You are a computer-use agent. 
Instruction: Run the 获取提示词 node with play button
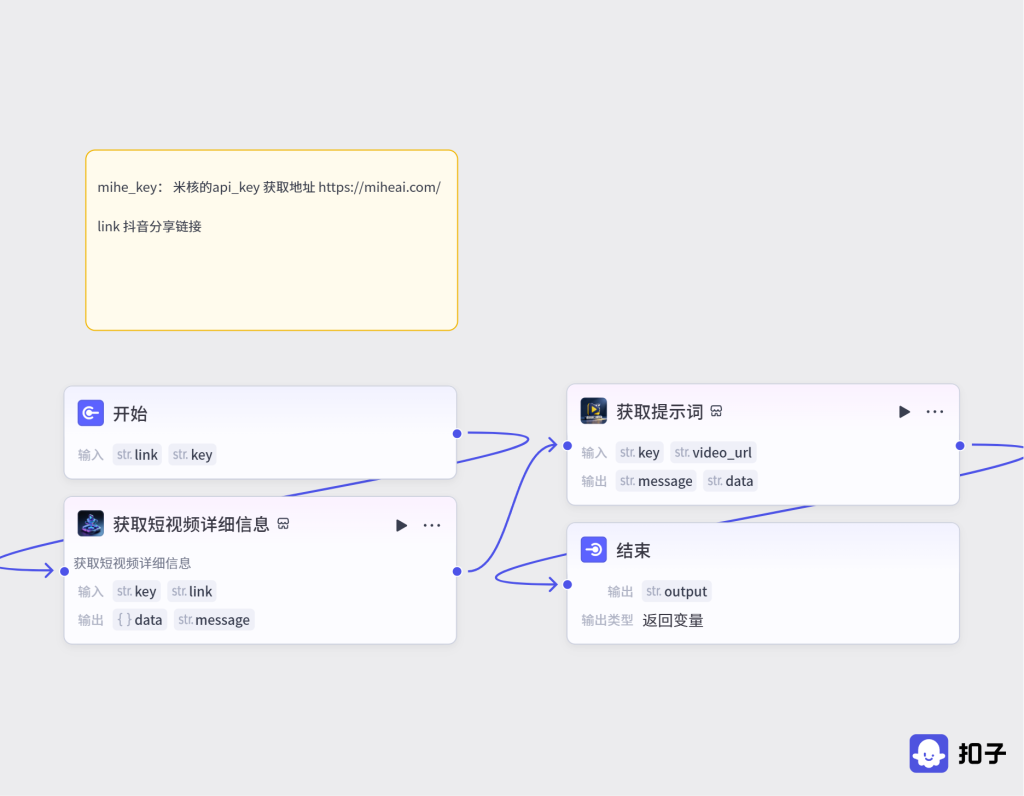tap(904, 411)
